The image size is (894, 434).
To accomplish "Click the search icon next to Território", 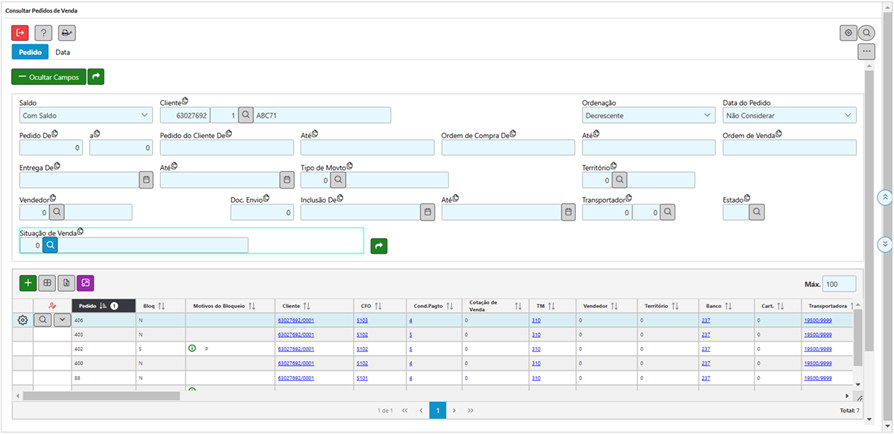I will click(x=620, y=180).
